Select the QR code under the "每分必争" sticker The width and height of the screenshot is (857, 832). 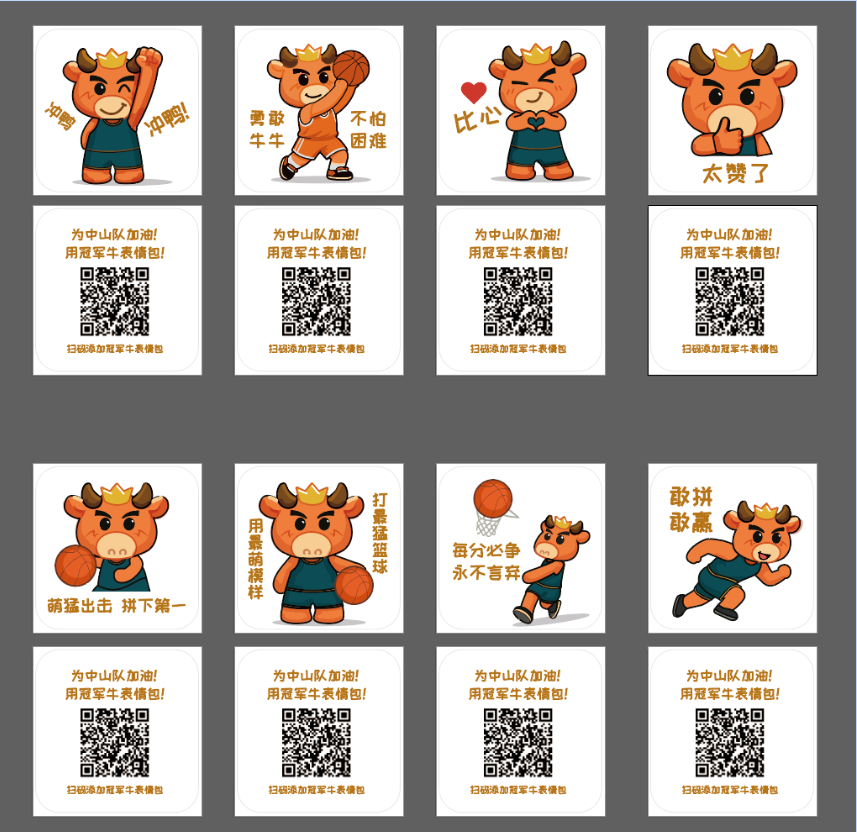click(518, 743)
